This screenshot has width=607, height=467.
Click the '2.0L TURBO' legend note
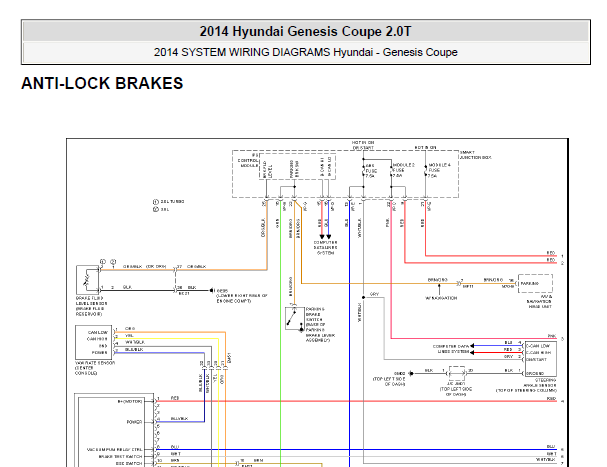click(x=169, y=202)
